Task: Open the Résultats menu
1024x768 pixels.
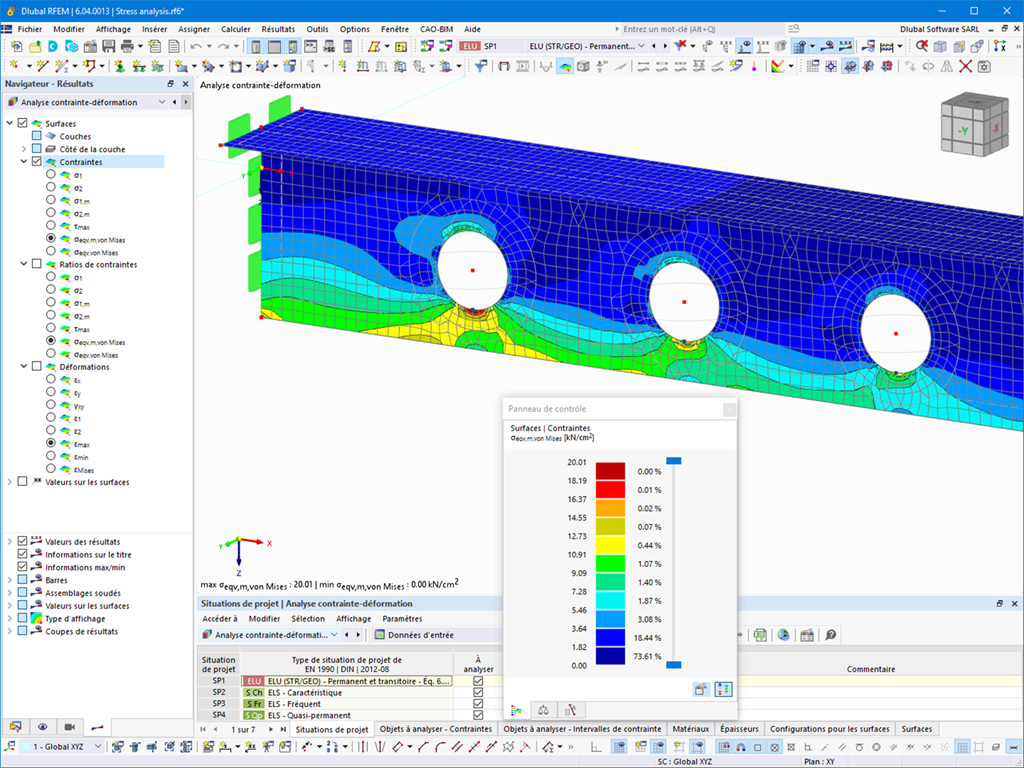Action: tap(278, 29)
